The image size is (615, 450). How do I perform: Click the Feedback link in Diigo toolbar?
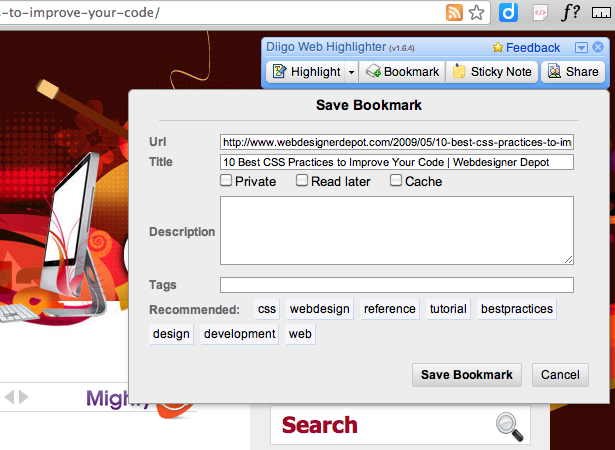[x=526, y=47]
